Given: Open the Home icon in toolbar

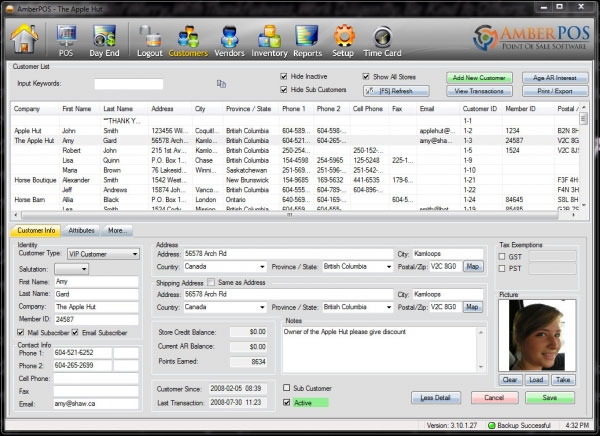Looking at the screenshot, I should (x=24, y=38).
